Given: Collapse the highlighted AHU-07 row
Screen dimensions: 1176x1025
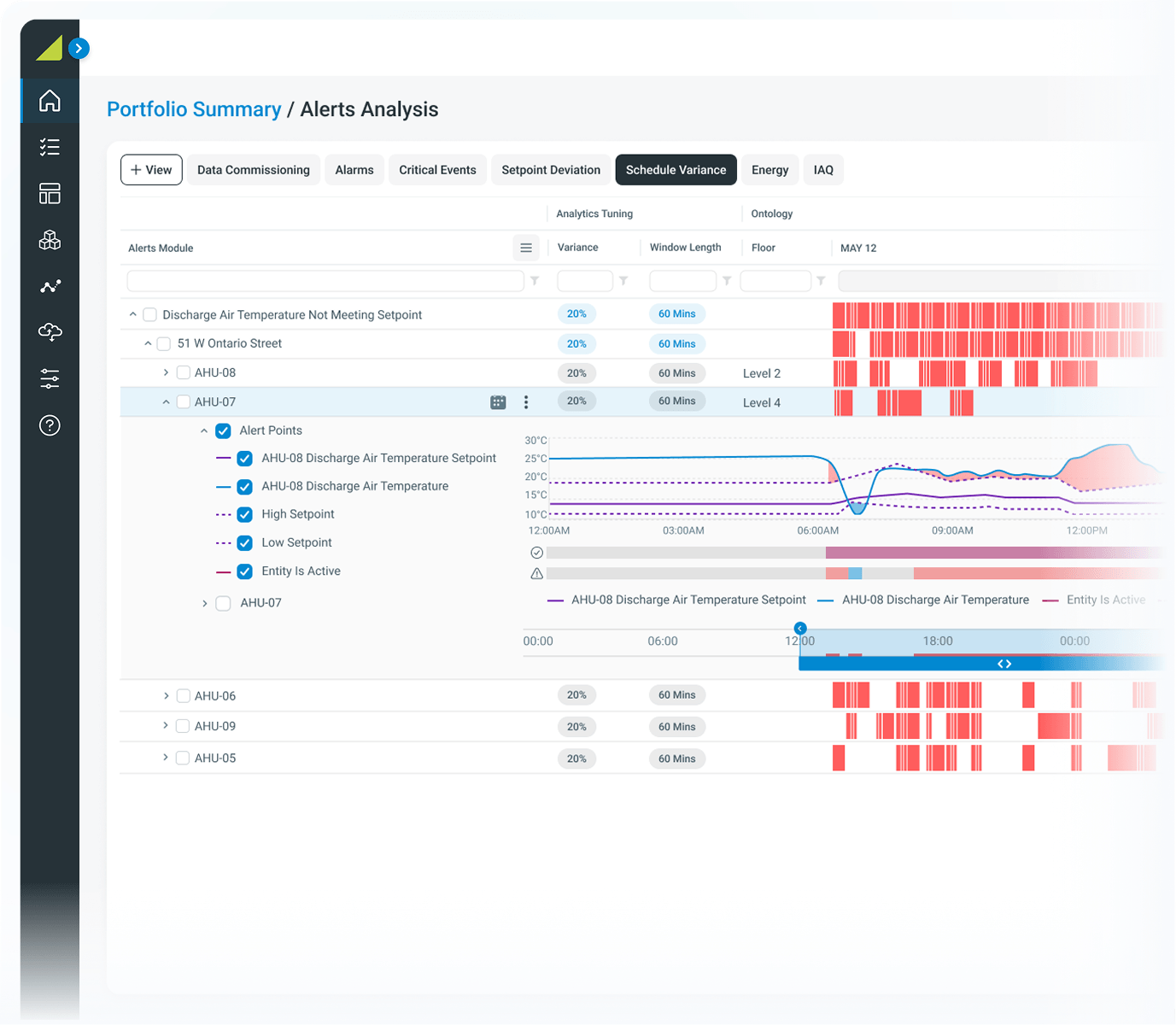Looking at the screenshot, I should [166, 401].
